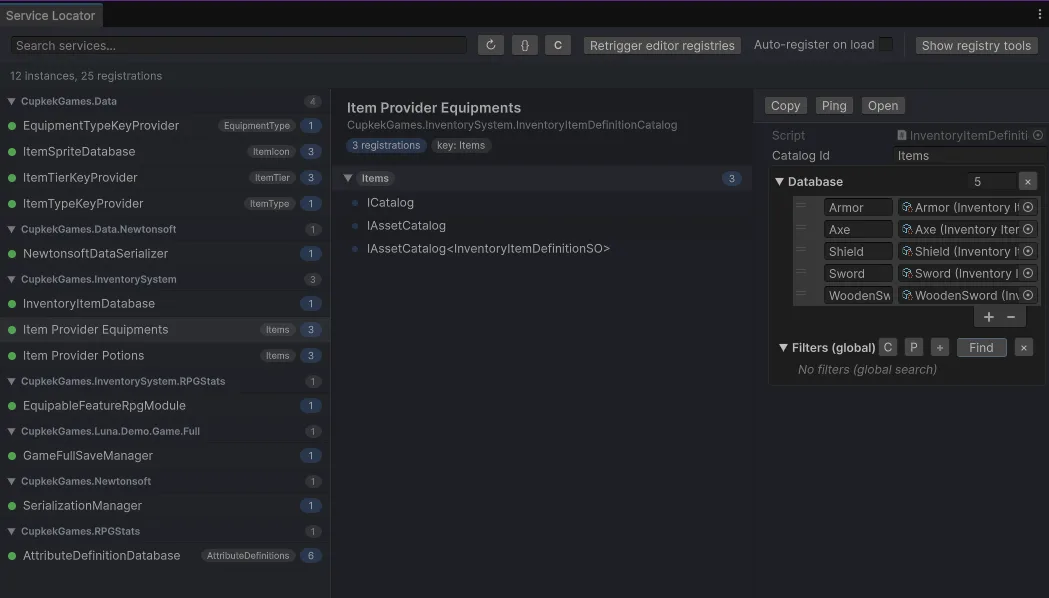
Task: Click the Database size field showing 5
Action: point(991,181)
